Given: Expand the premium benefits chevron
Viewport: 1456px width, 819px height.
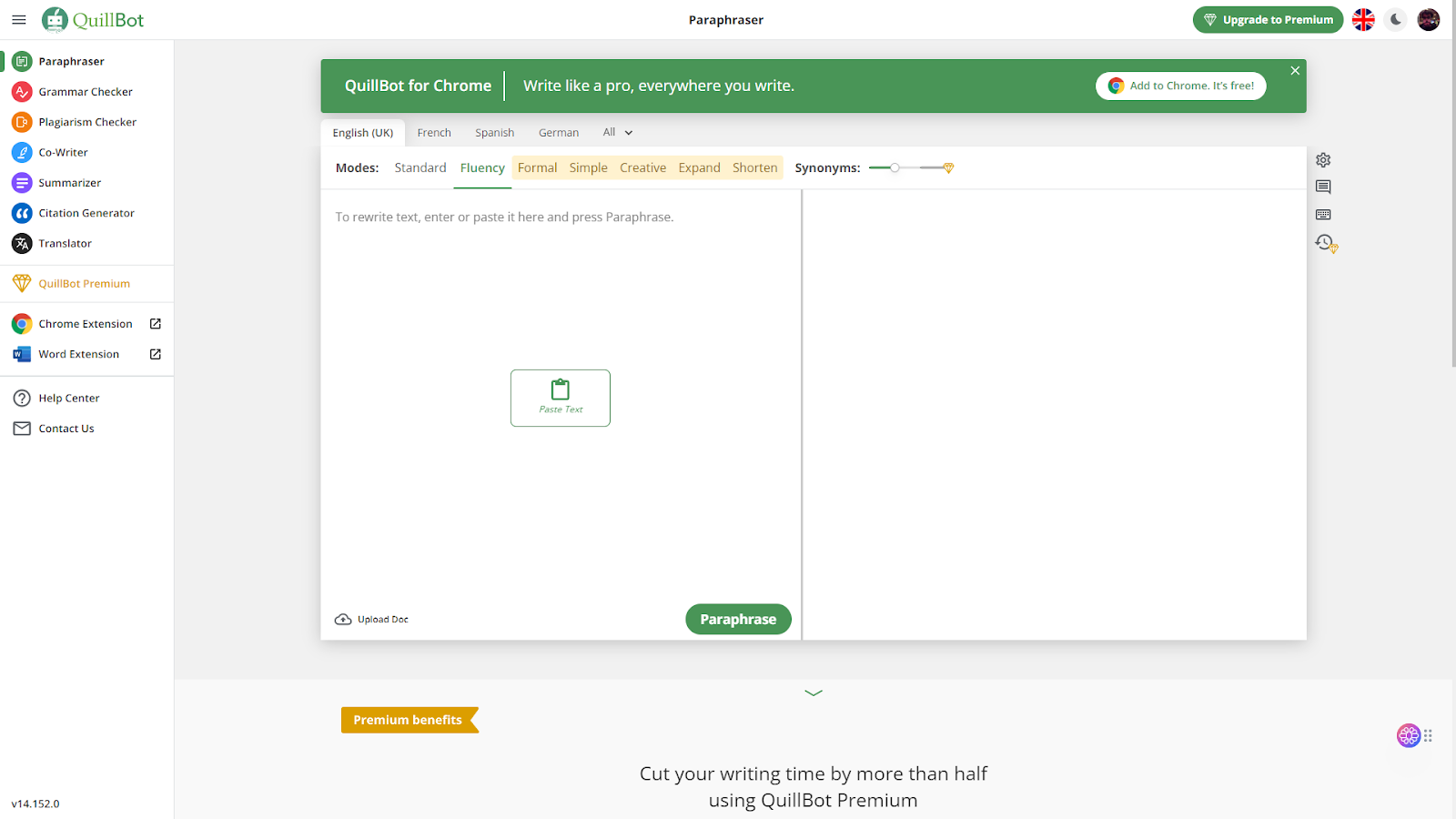Looking at the screenshot, I should 814,693.
